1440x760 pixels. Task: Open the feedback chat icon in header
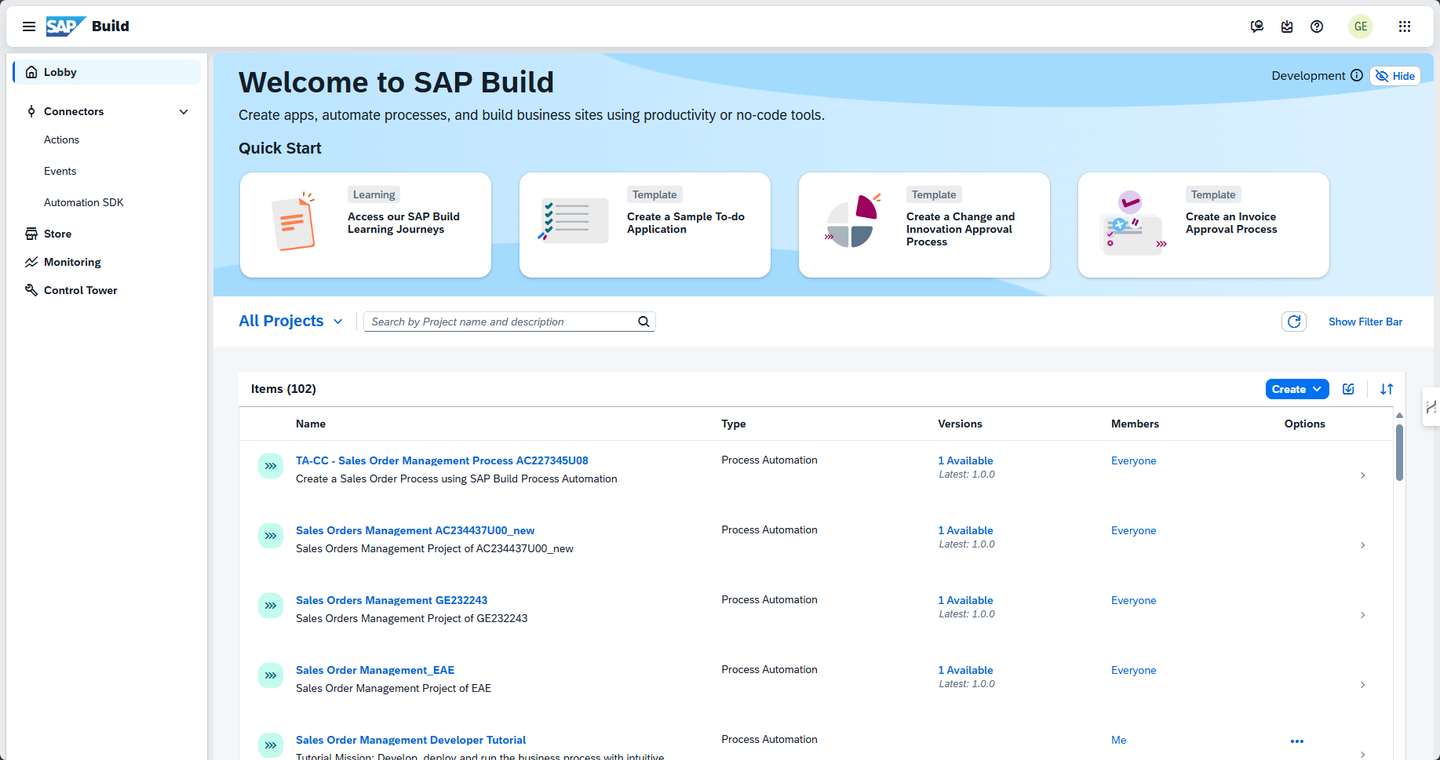(x=1257, y=27)
